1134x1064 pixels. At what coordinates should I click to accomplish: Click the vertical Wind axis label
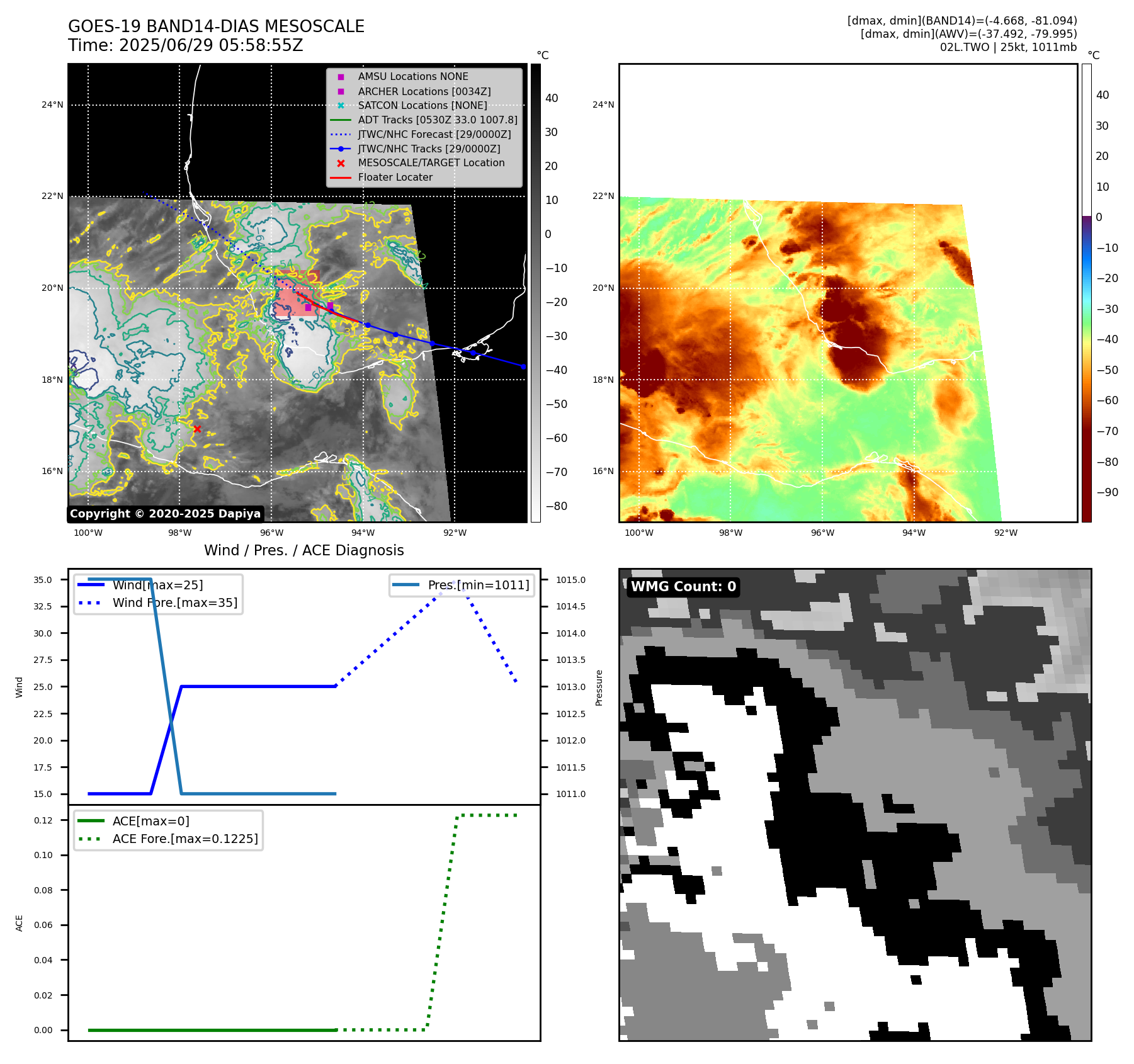[x=20, y=688]
